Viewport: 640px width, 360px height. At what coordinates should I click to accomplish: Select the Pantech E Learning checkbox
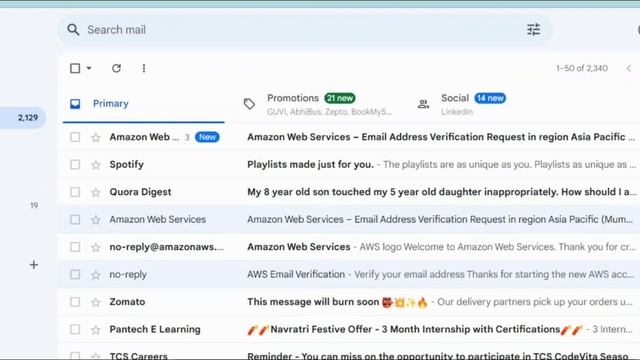click(x=75, y=329)
